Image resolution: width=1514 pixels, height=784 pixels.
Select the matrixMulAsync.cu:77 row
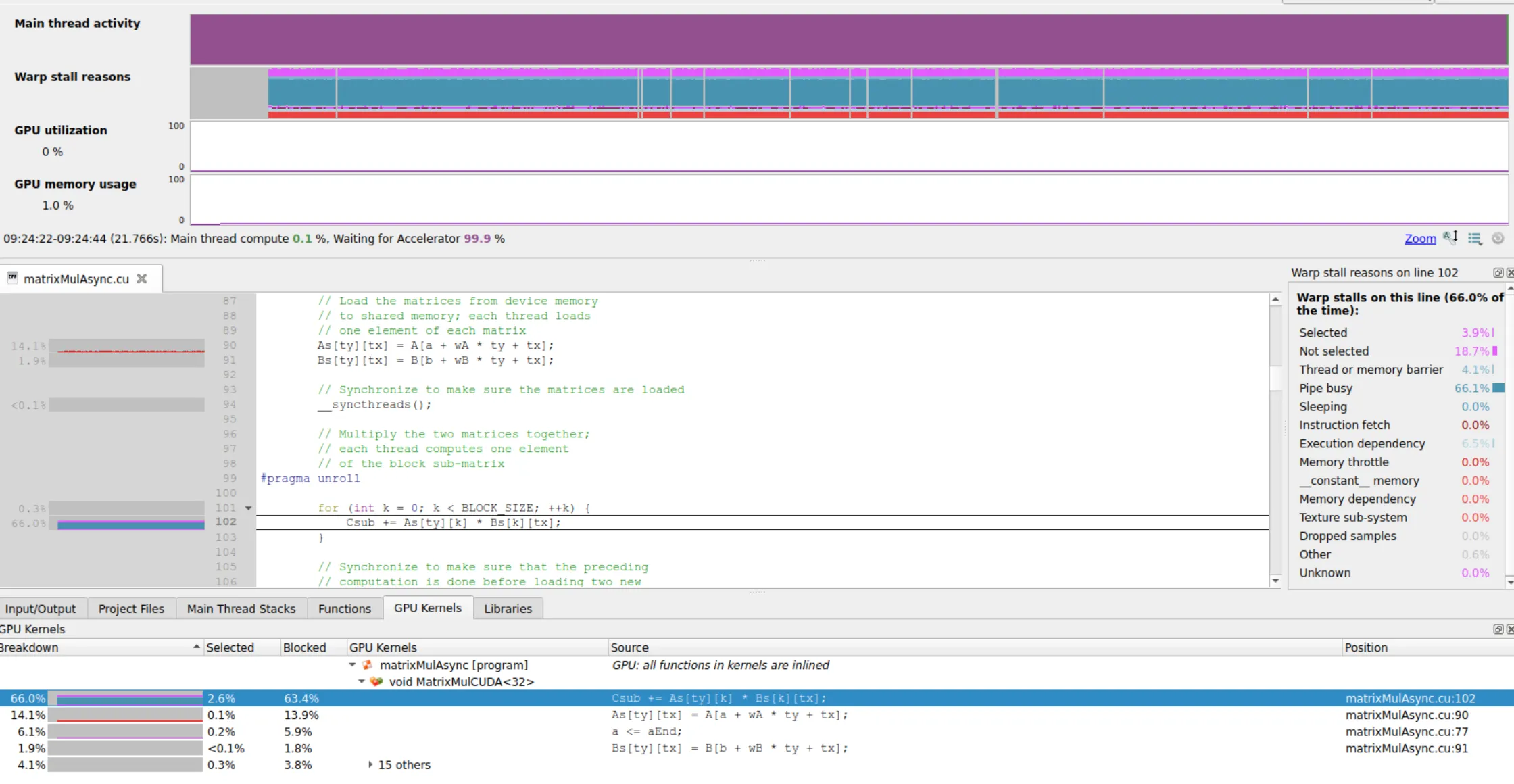pos(757,732)
